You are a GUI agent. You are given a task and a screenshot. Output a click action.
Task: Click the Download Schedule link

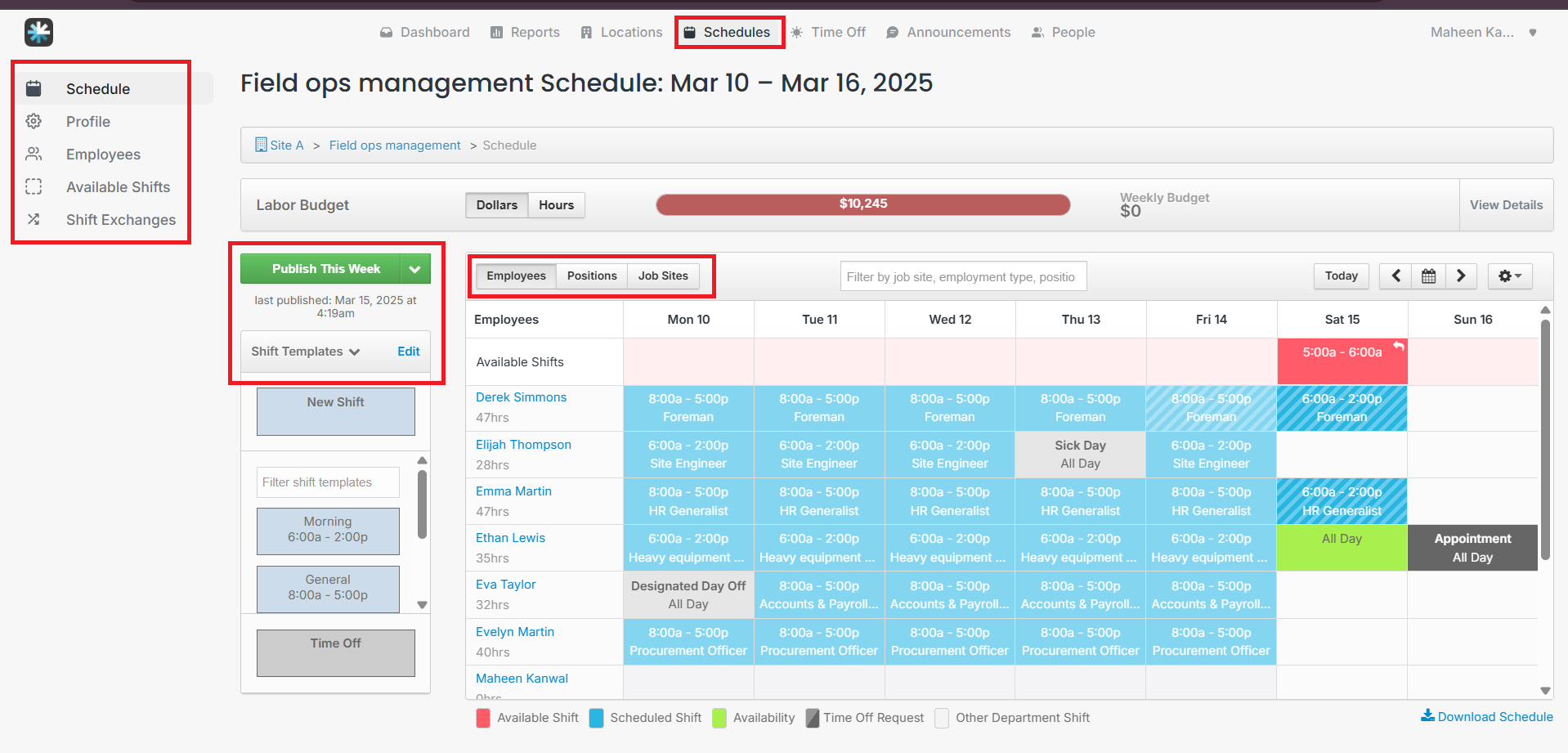(x=1487, y=717)
